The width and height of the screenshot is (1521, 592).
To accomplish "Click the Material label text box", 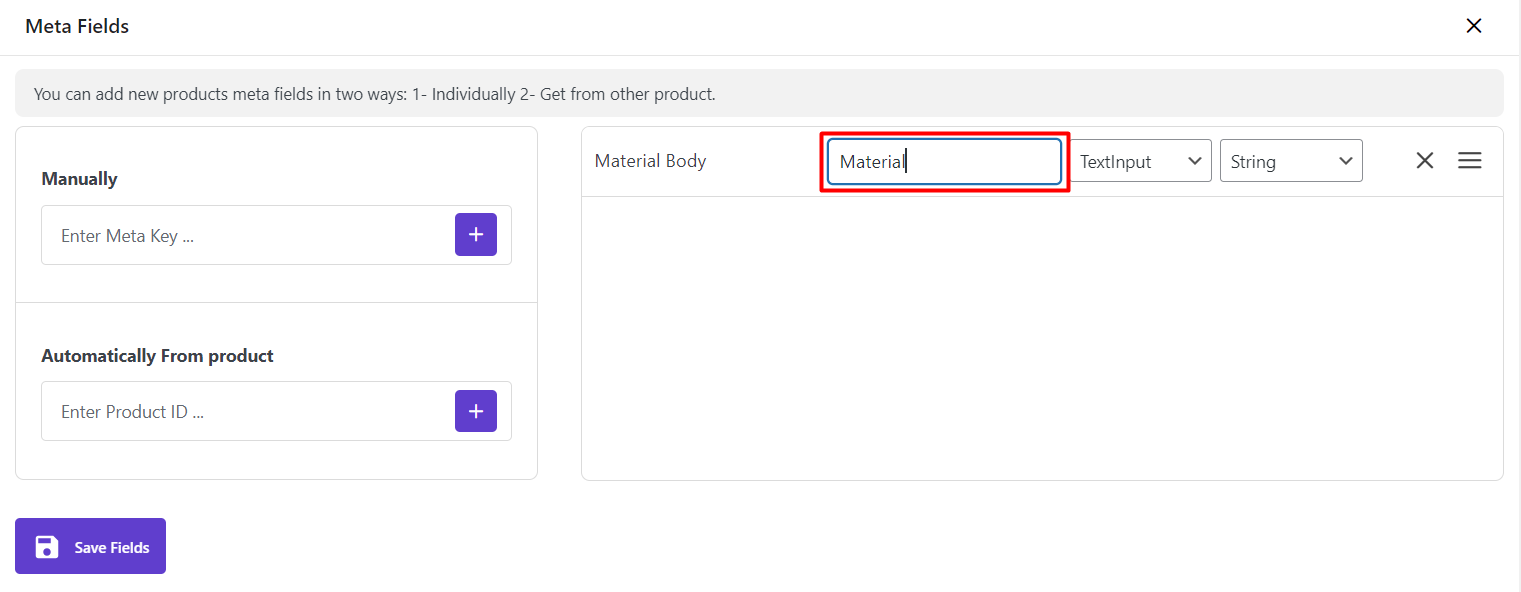I will click(x=943, y=162).
